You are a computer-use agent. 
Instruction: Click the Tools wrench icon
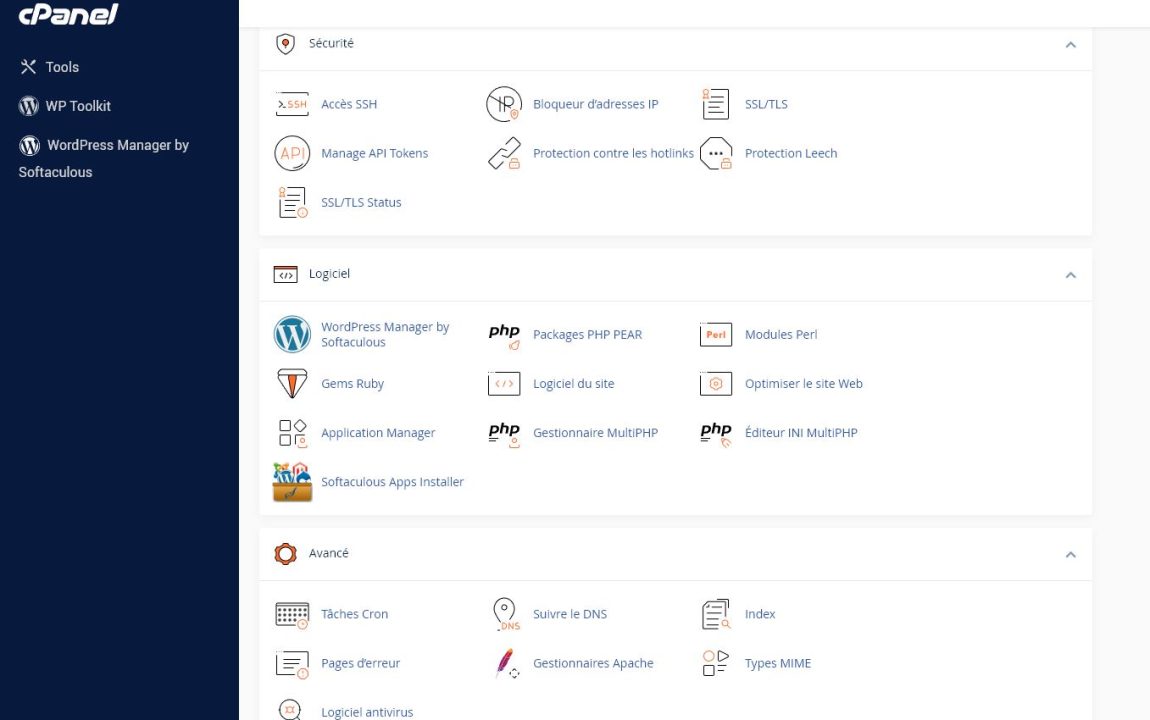pos(28,67)
